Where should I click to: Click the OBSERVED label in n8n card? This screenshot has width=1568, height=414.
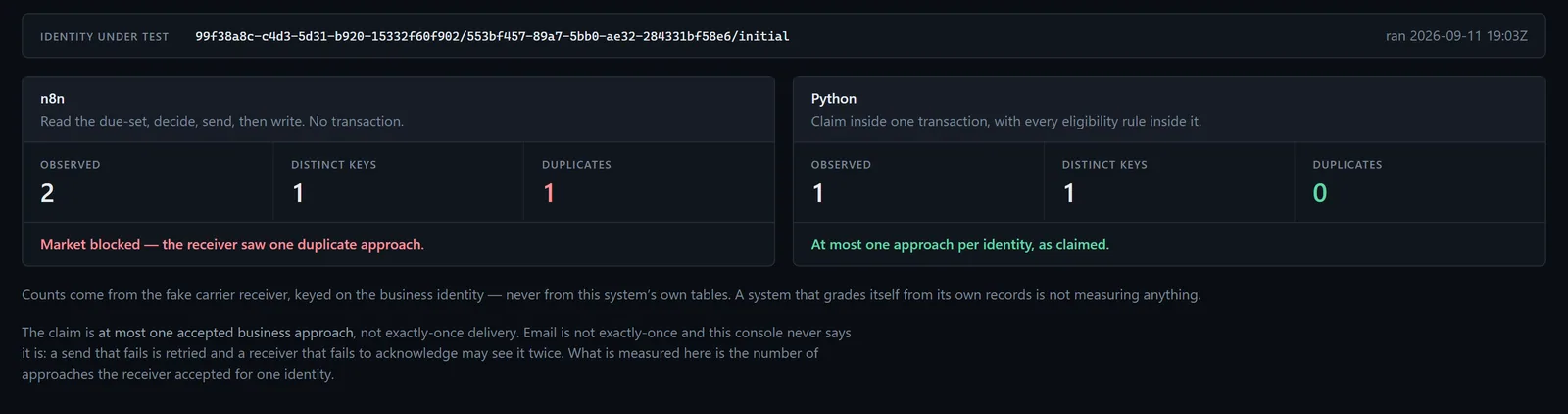tap(71, 165)
